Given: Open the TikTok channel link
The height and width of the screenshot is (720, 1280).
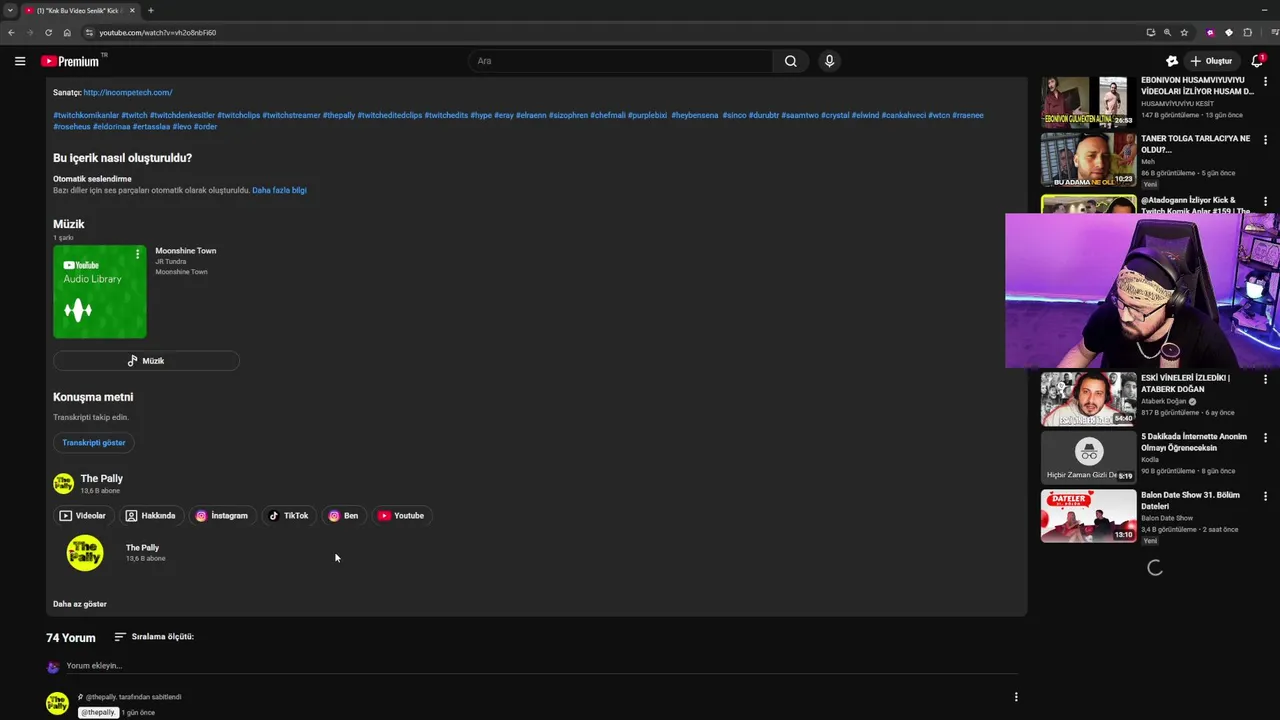Looking at the screenshot, I should click(289, 516).
